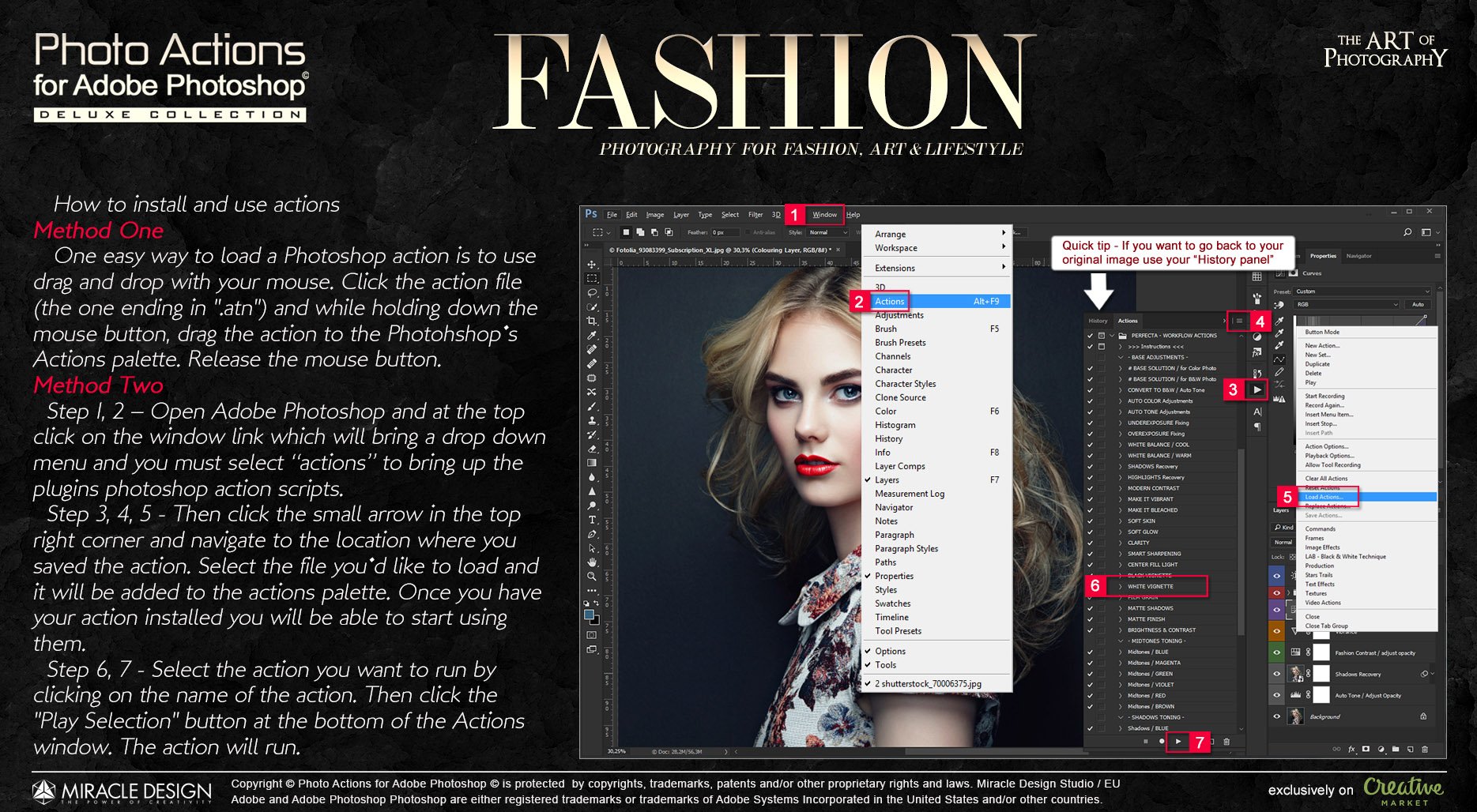Select the Crop tool
The width and height of the screenshot is (1477, 812).
pos(592,321)
